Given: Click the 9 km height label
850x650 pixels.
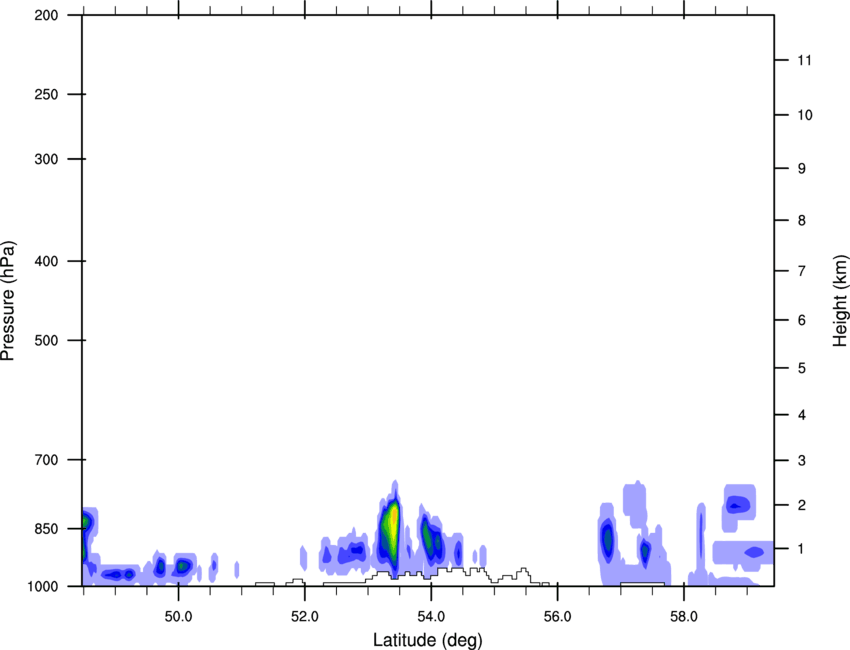Looking at the screenshot, I should pos(802,169).
